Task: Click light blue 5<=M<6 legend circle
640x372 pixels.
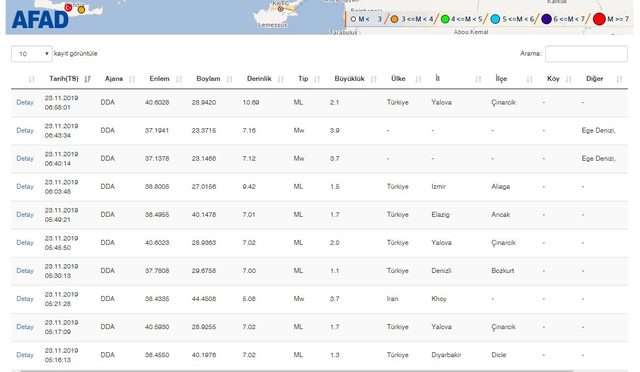Action: (x=495, y=19)
